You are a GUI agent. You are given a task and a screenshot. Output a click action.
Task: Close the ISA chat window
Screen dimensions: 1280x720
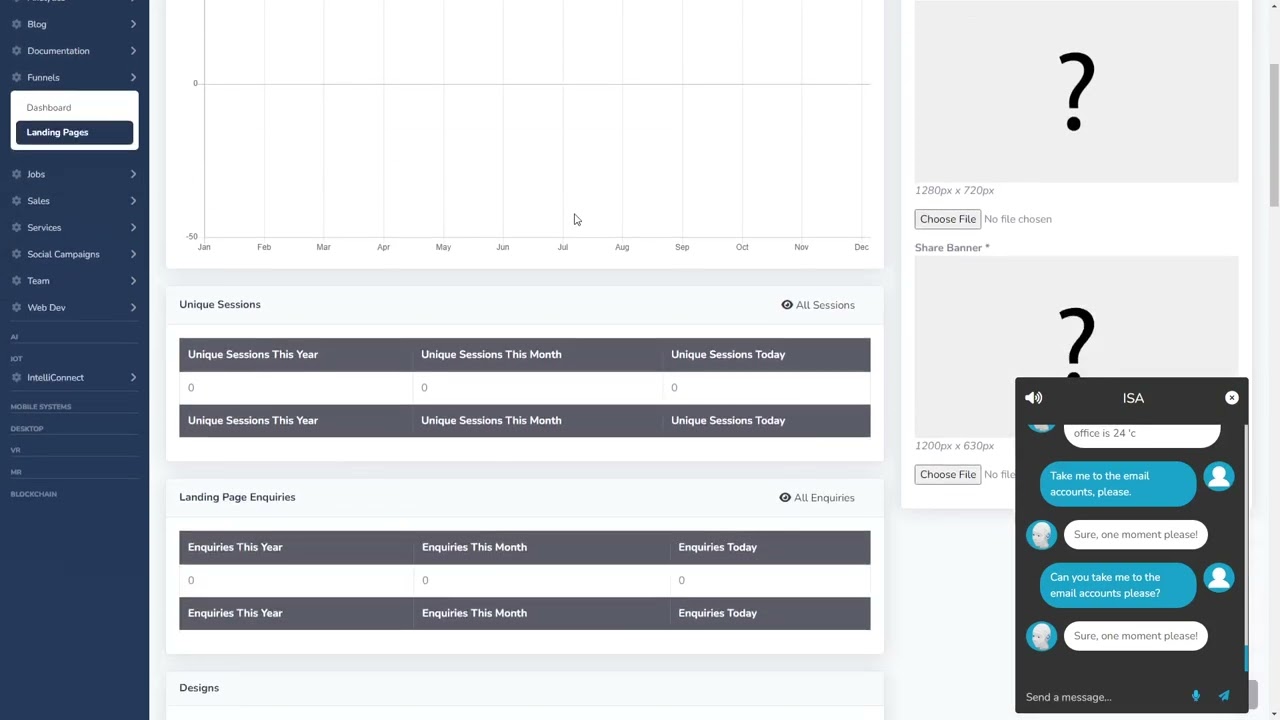coord(1231,398)
